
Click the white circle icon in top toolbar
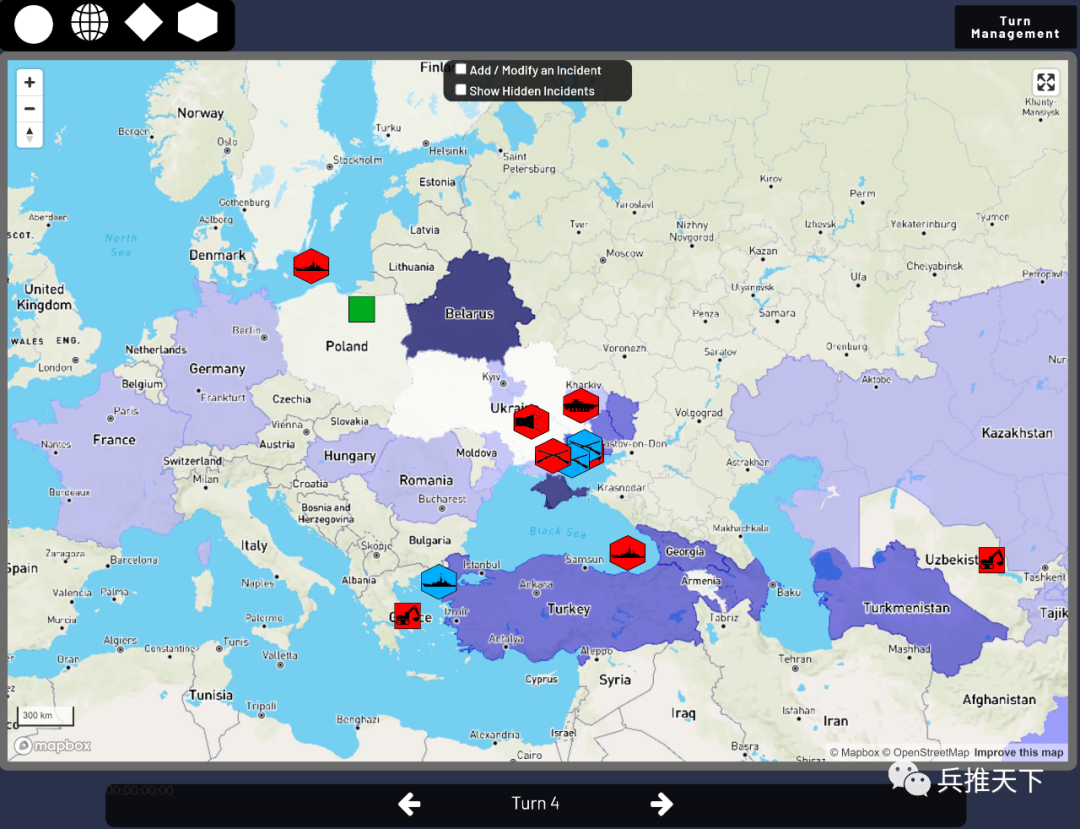click(x=33, y=24)
